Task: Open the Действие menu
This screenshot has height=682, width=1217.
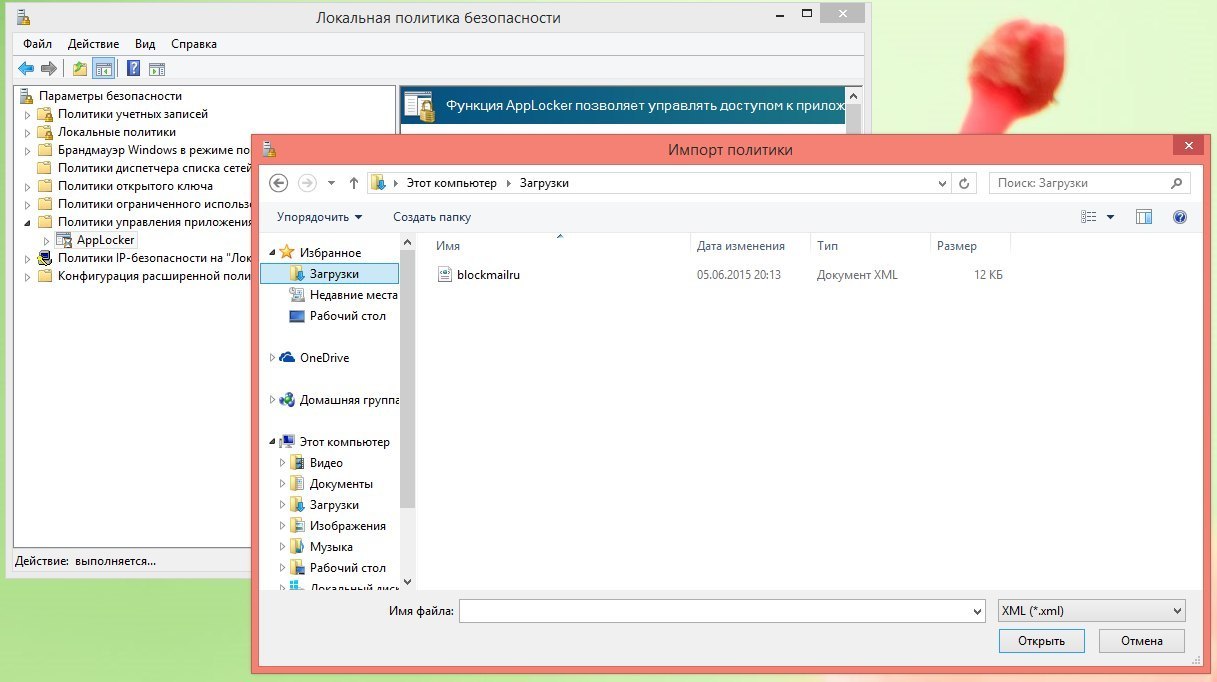Action: (x=93, y=44)
